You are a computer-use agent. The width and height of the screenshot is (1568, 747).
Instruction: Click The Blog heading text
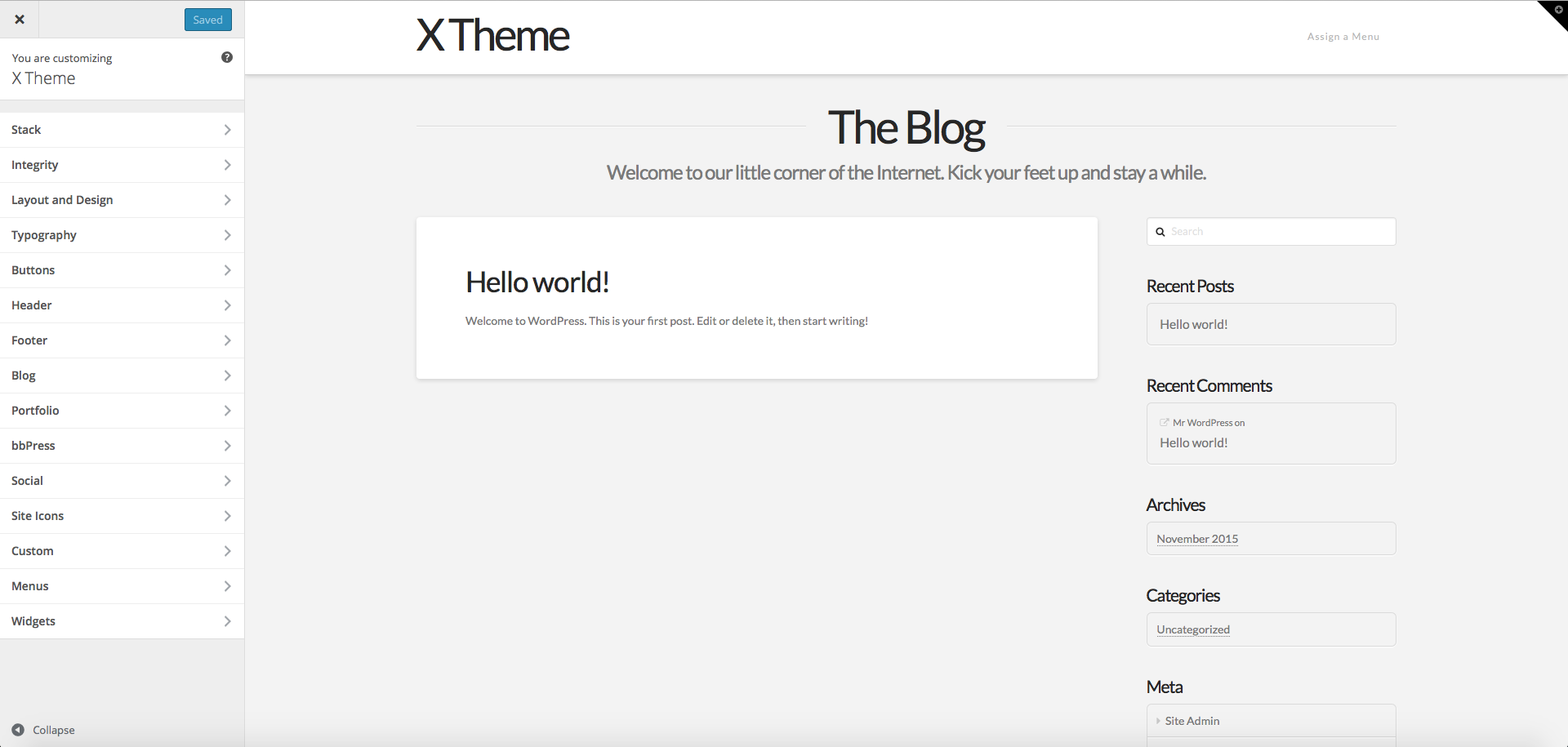pos(906,128)
